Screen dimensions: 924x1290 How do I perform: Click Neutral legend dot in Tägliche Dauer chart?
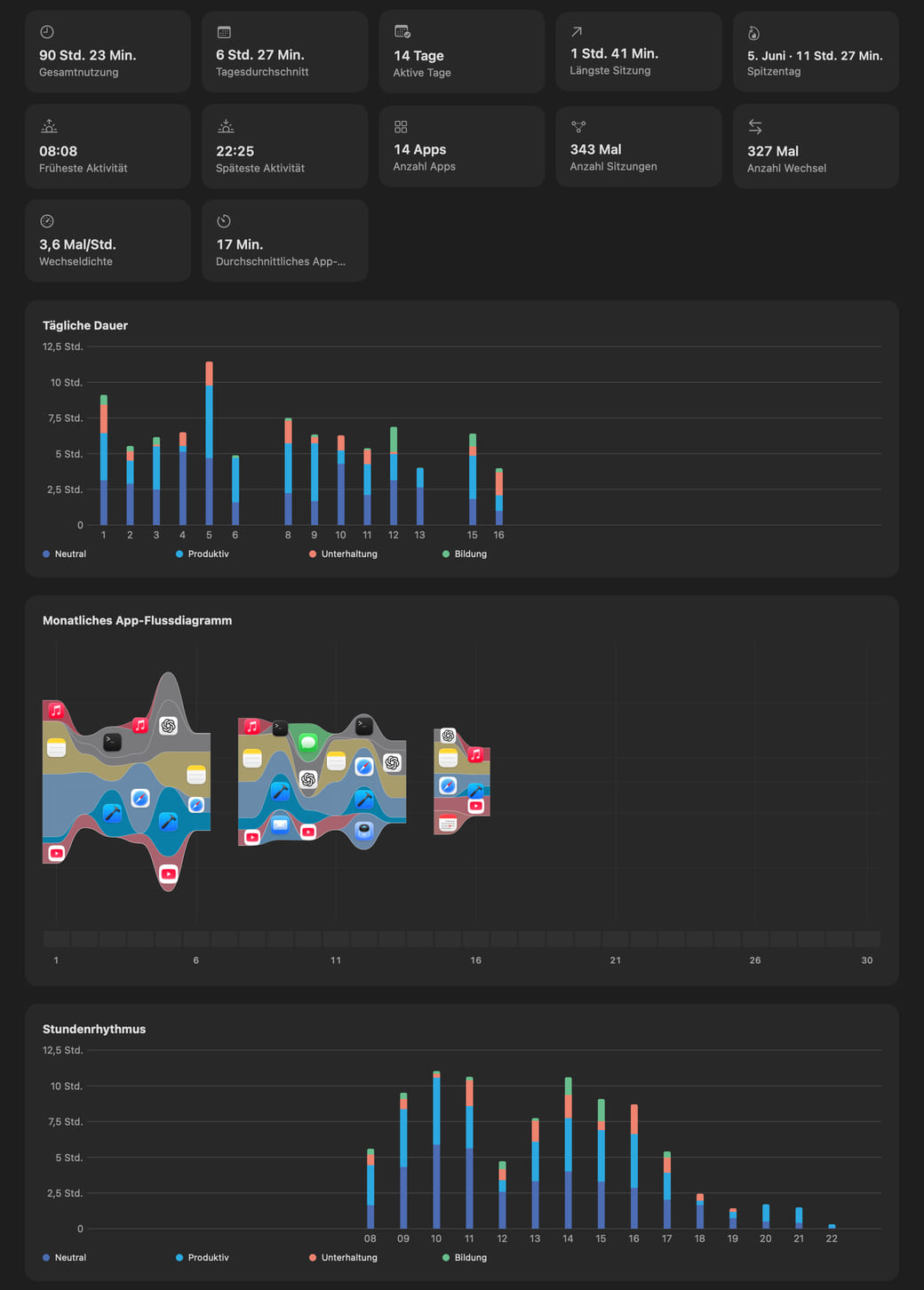coord(46,553)
